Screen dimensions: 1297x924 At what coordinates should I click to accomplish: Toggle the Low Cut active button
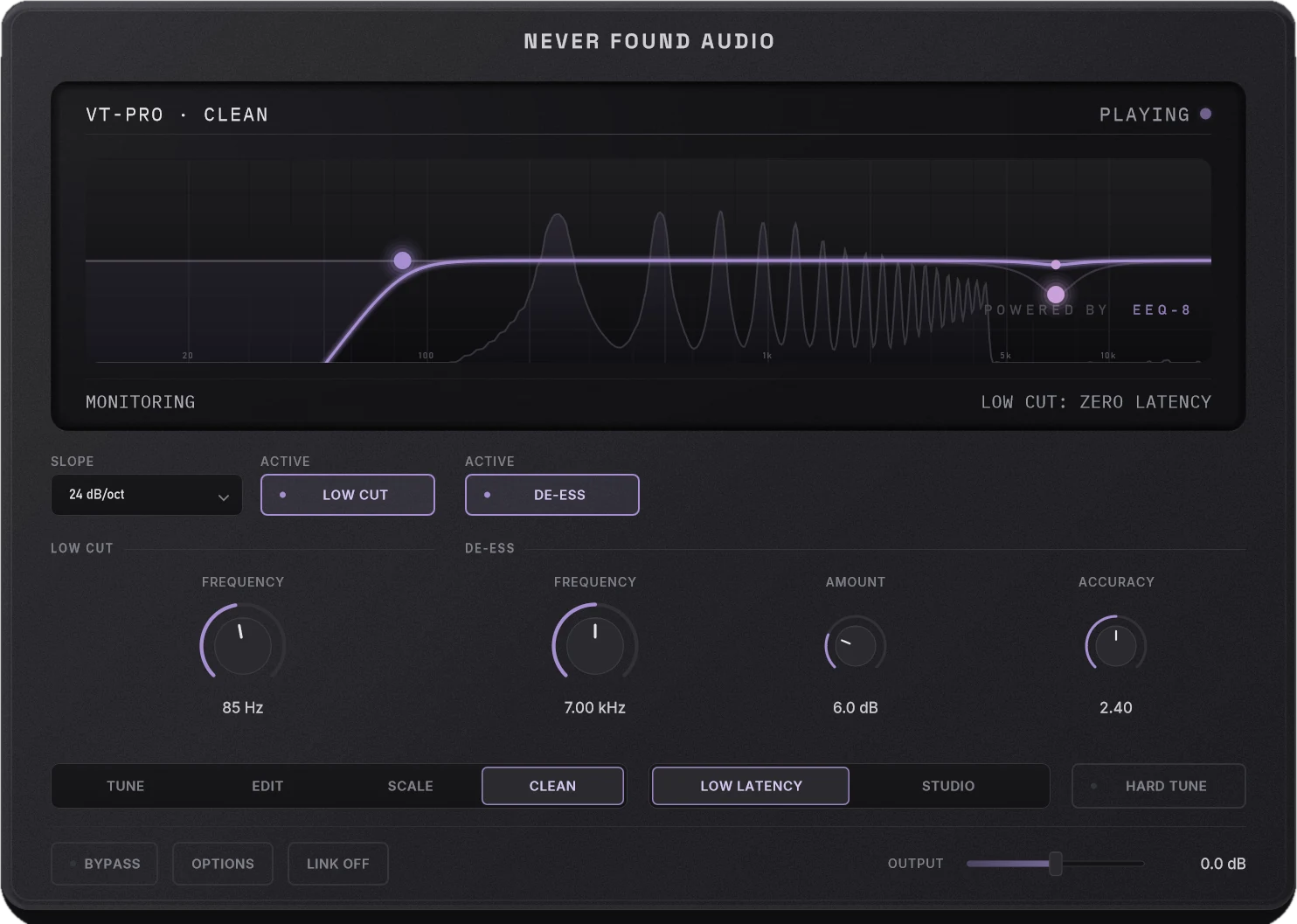pyautogui.click(x=348, y=495)
